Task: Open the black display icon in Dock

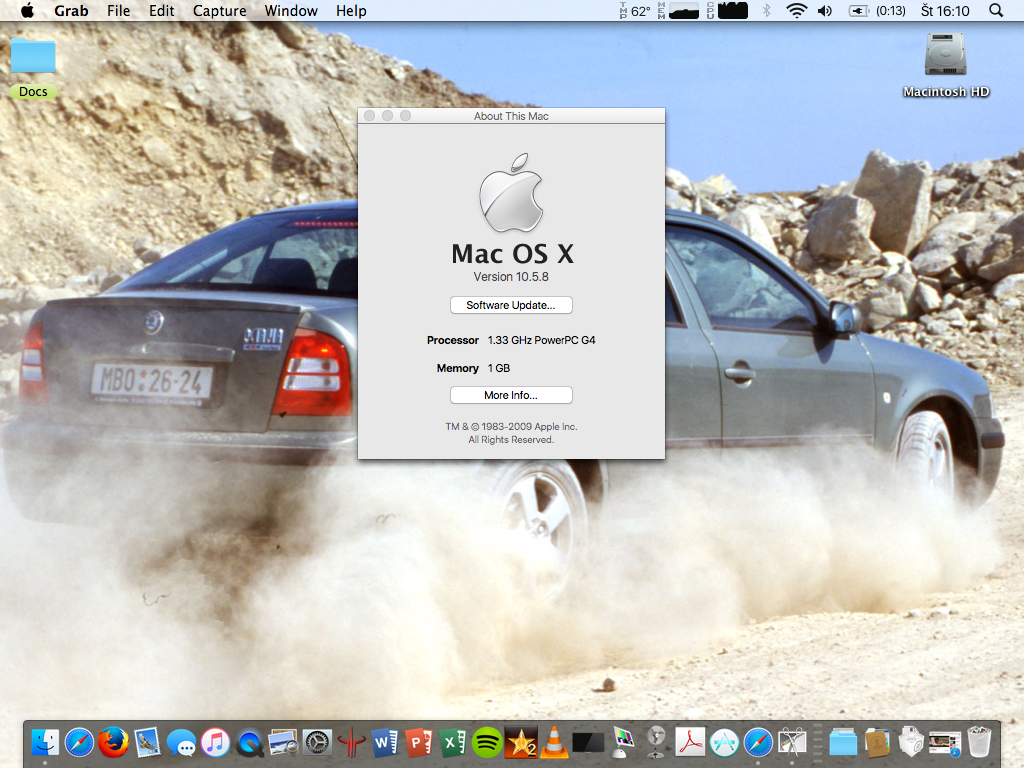Action: coord(588,743)
